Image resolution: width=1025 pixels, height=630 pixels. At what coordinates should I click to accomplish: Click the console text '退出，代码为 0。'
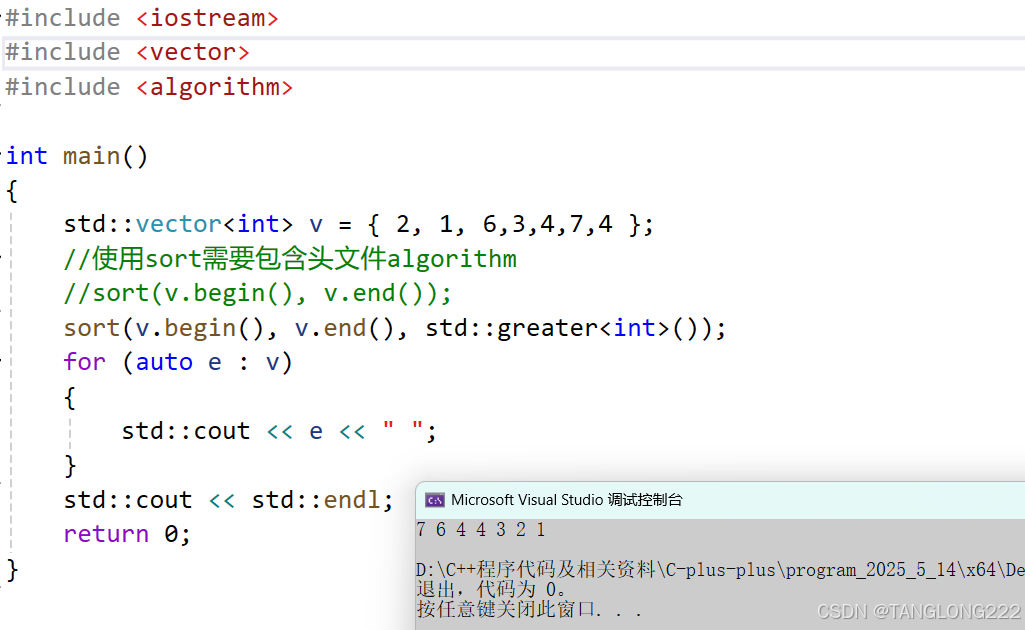click(x=492, y=589)
